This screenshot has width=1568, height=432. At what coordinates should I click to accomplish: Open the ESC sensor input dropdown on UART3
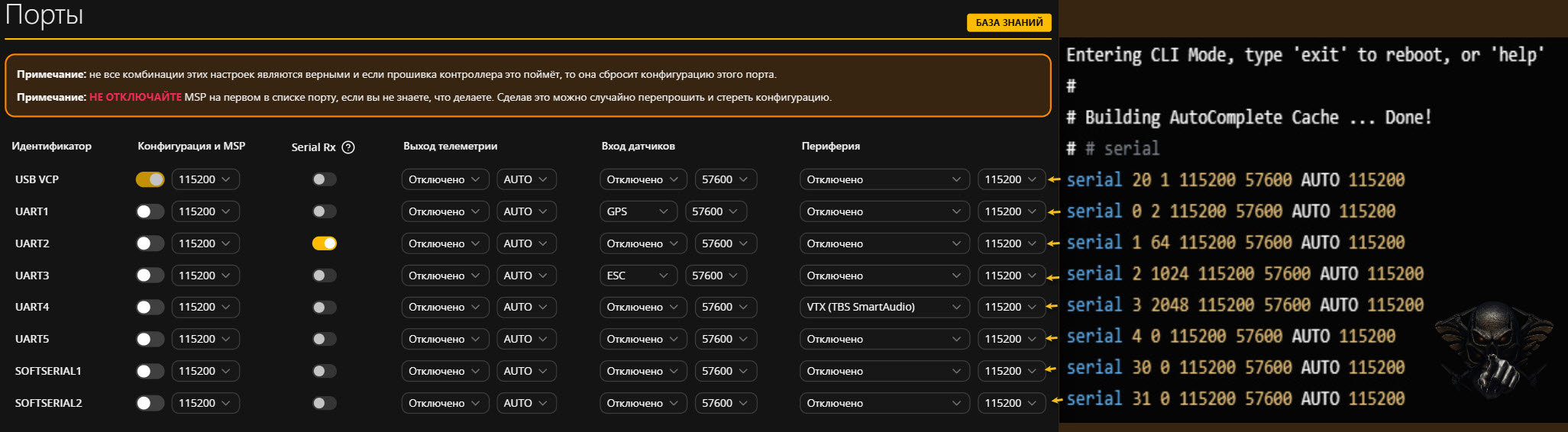coord(639,276)
